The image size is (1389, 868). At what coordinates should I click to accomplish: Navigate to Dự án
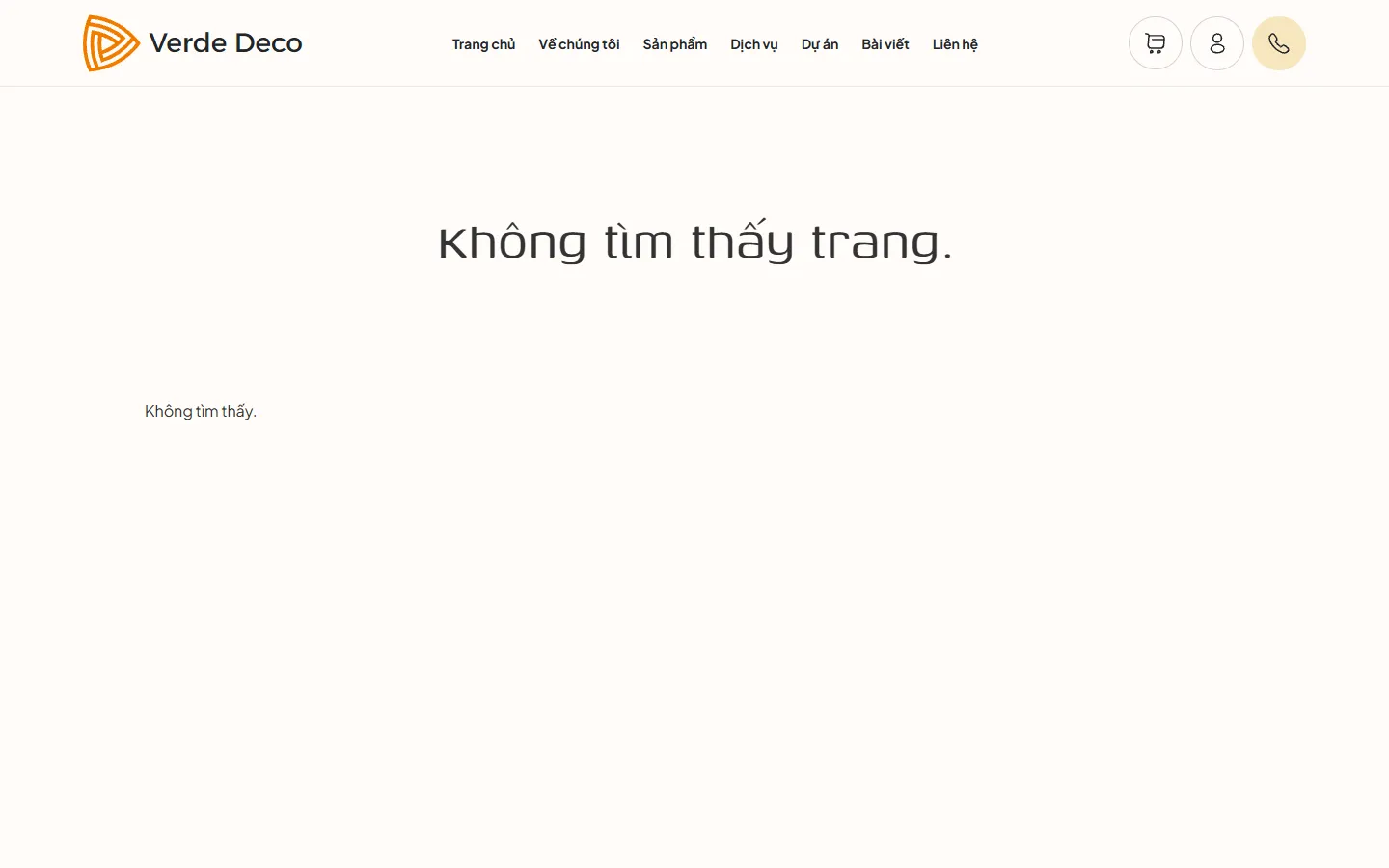click(819, 43)
